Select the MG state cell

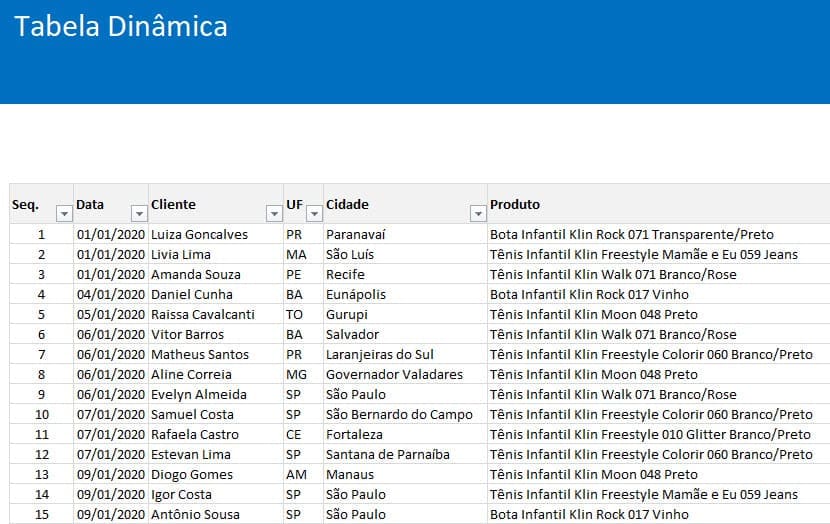pos(304,375)
